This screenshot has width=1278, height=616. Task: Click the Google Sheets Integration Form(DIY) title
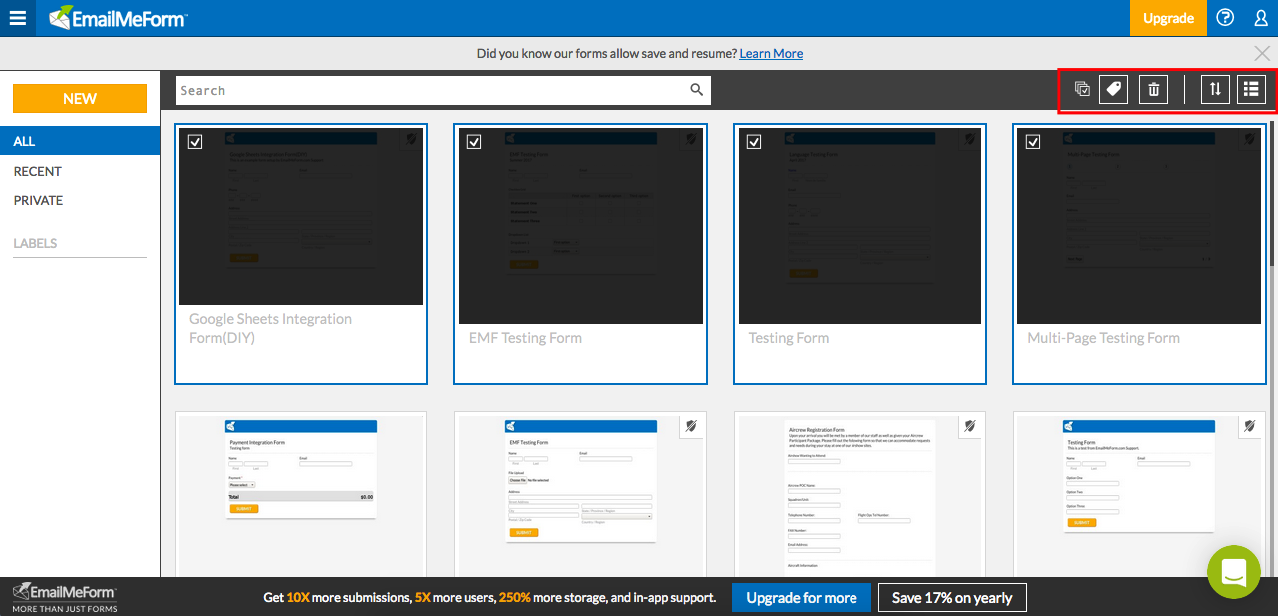tap(271, 328)
